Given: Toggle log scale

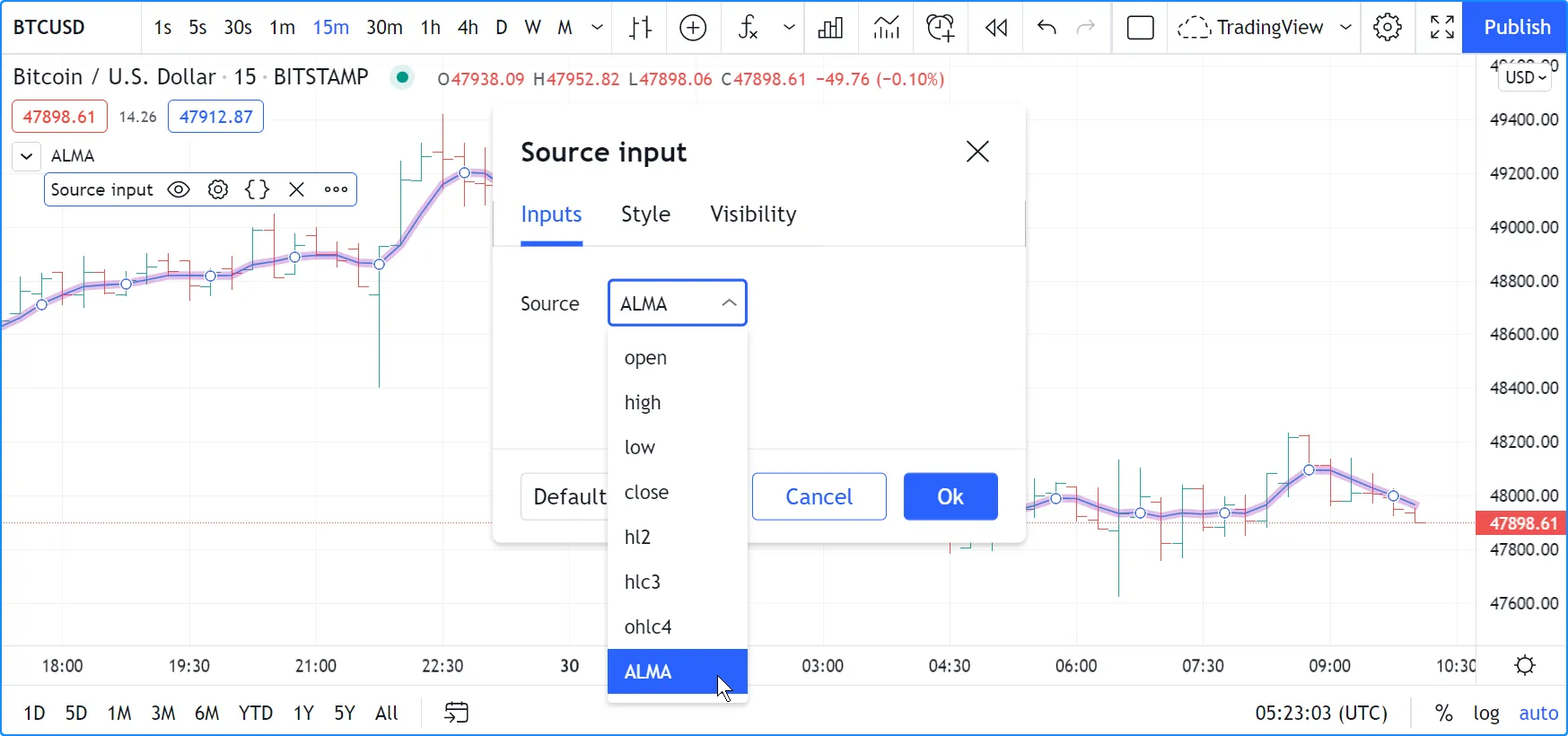Looking at the screenshot, I should tap(1485, 714).
